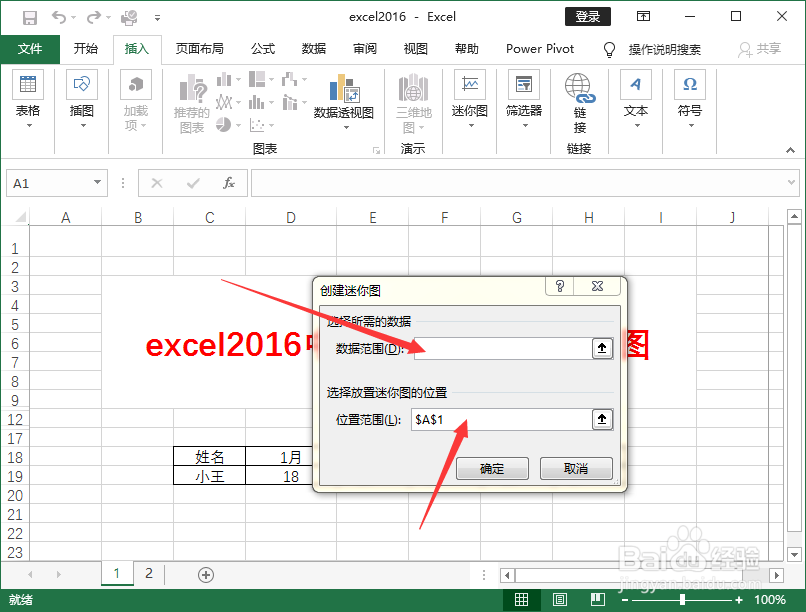Open the 帮助 Help tab
This screenshot has height=612, width=806.
(467, 49)
